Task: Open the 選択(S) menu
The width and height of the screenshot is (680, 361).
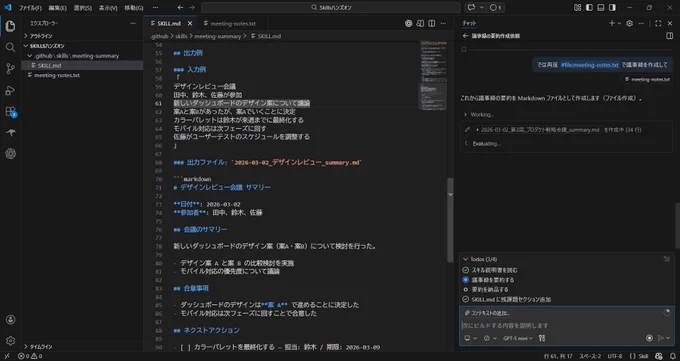Action: click(83, 8)
